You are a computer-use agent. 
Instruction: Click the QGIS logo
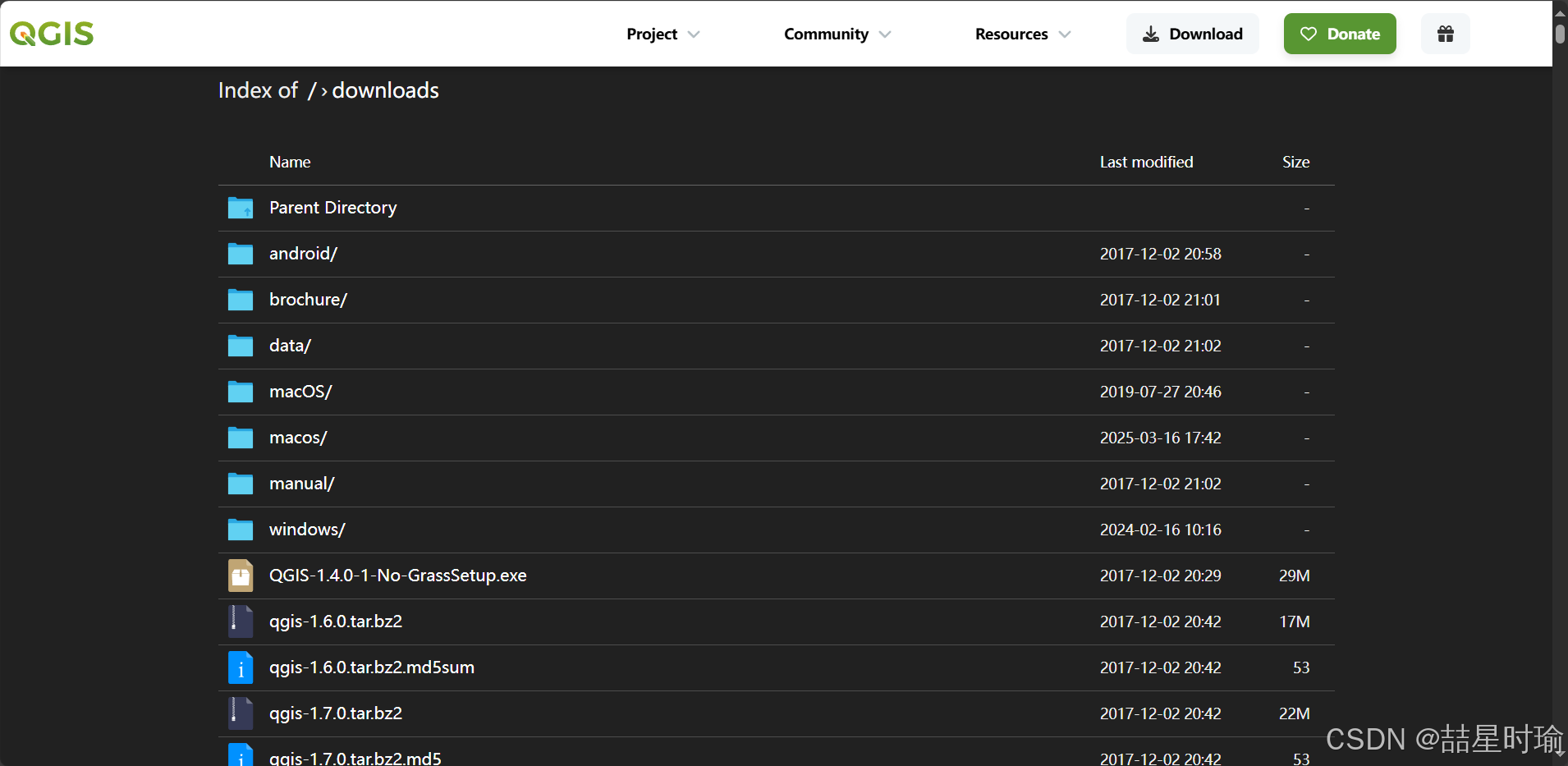[52, 34]
